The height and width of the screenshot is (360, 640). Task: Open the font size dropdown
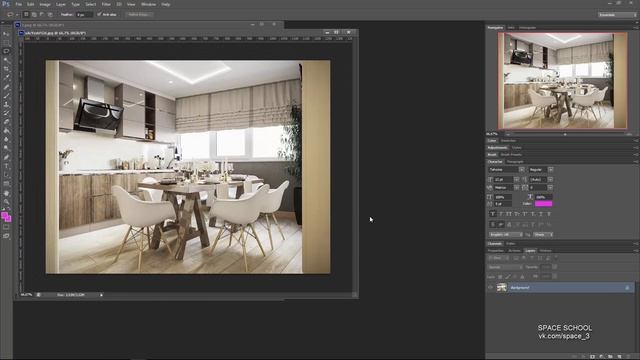(x=517, y=179)
